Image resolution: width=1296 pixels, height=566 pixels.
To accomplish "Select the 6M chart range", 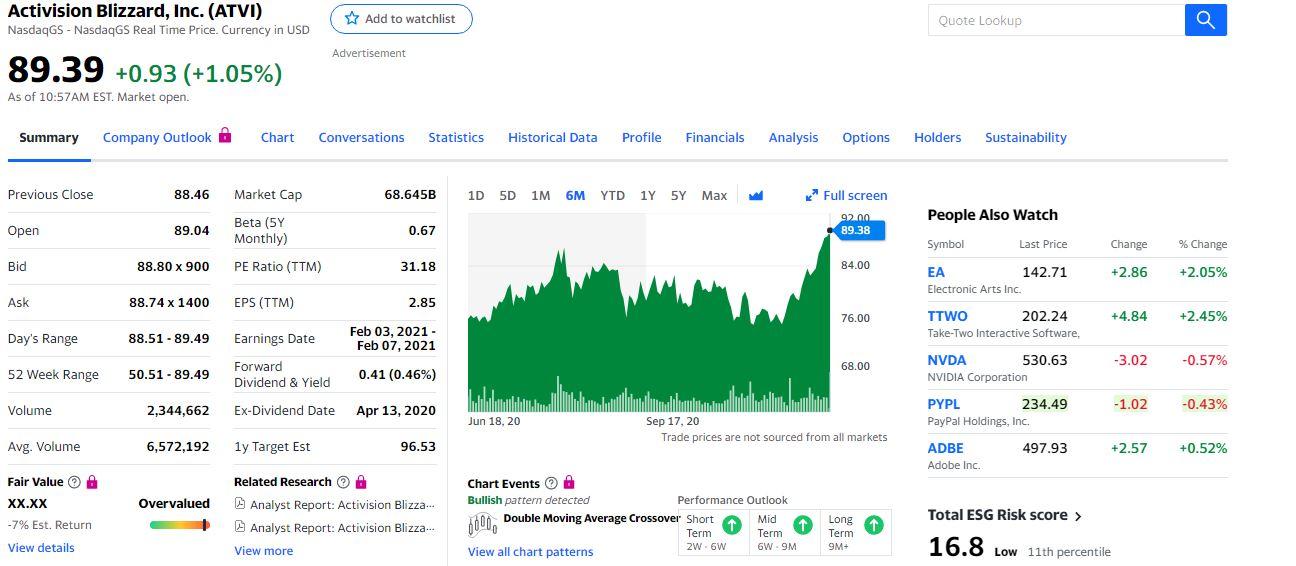I will (575, 196).
